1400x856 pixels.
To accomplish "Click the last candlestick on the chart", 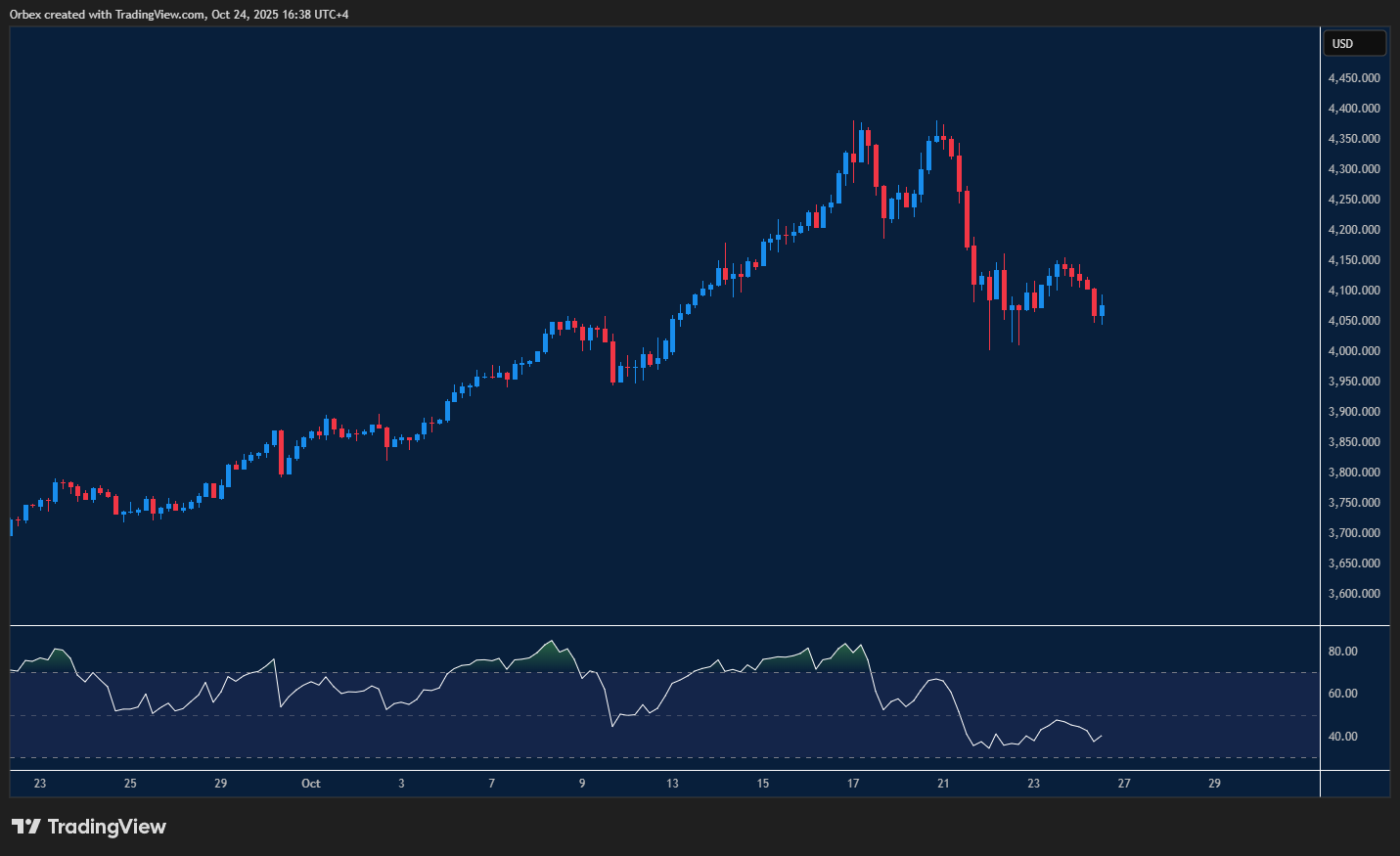I will tap(1103, 312).
